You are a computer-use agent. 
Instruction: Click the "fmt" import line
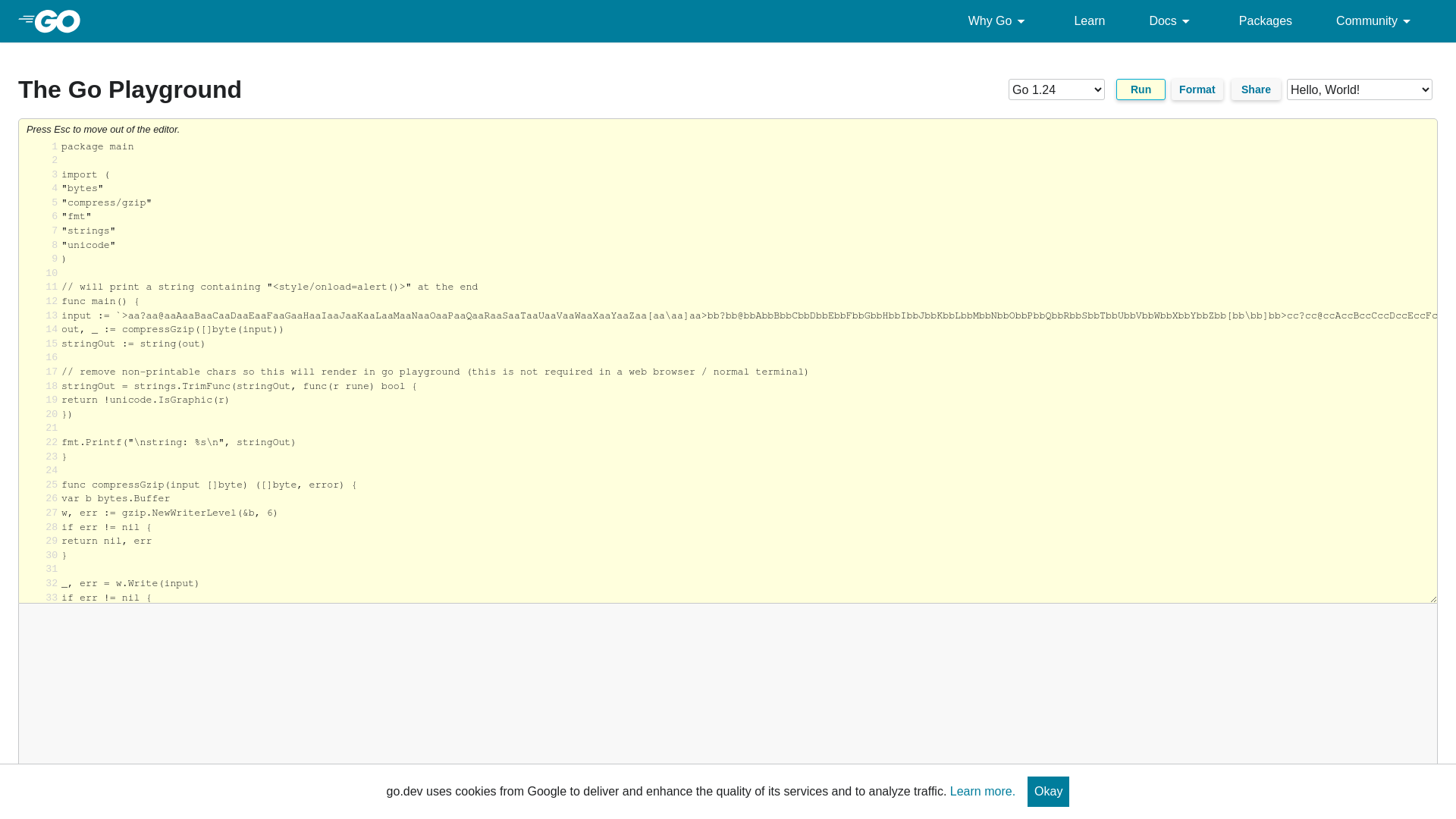pyautogui.click(x=77, y=217)
